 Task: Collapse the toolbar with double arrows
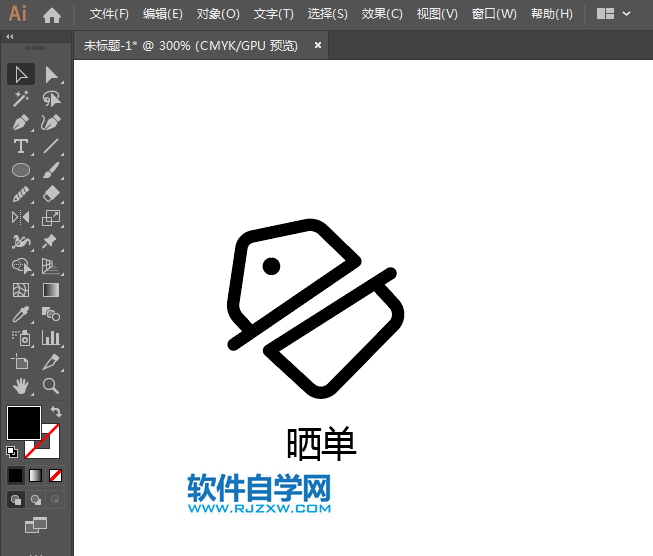(x=10, y=37)
